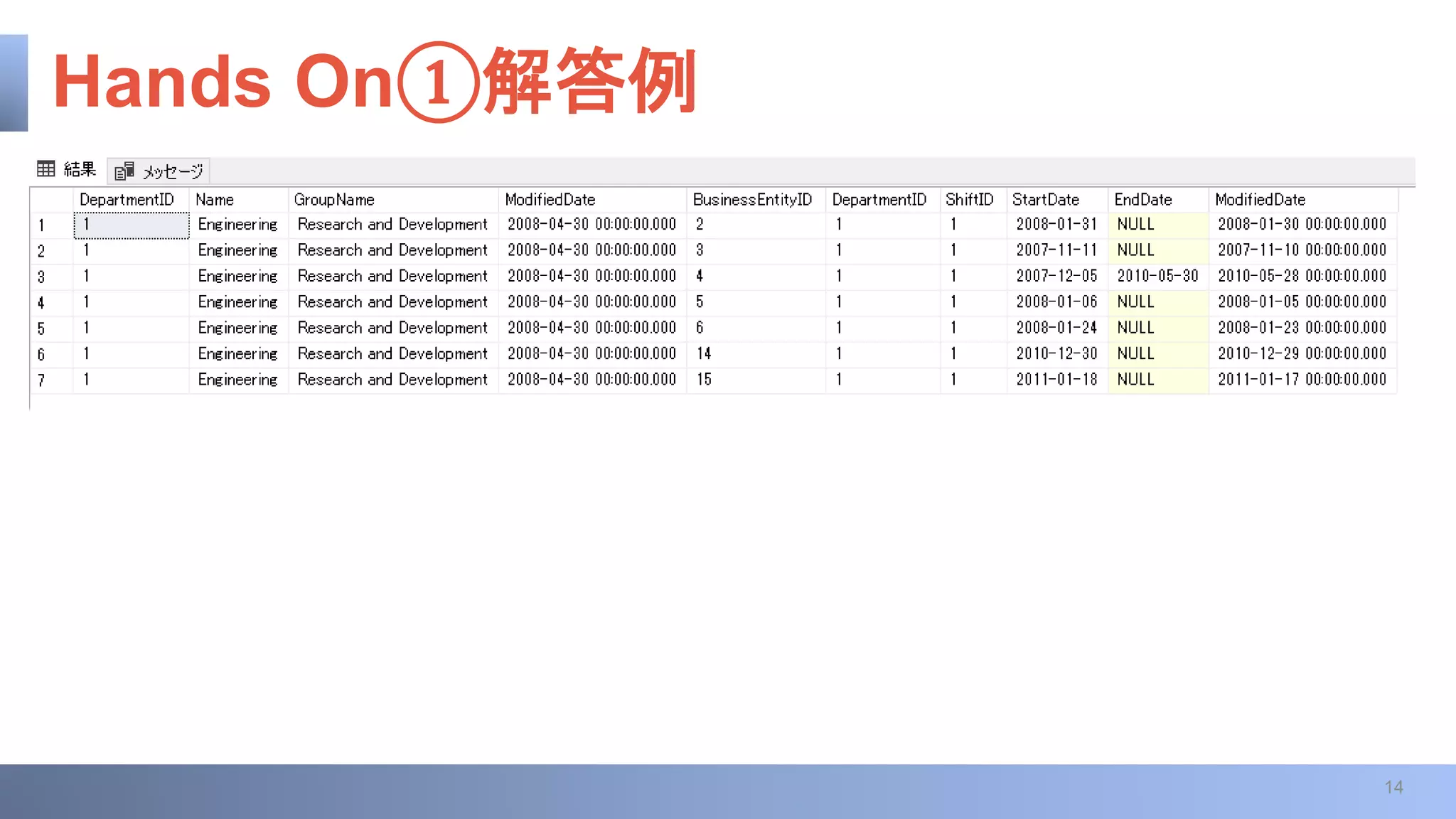Click Engineering name cell in row 7
Screen dimensions: 1456x819
(x=239, y=380)
